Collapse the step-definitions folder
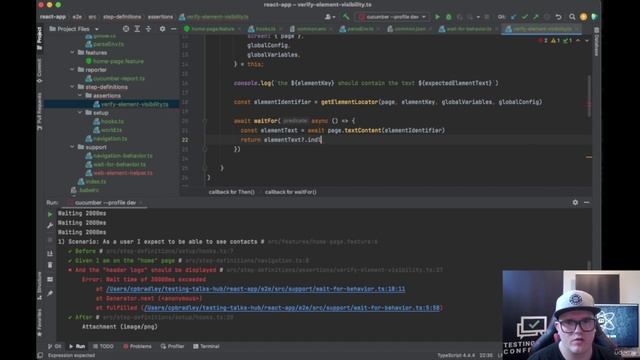This screenshot has width=640, height=360. pyautogui.click(x=72, y=87)
